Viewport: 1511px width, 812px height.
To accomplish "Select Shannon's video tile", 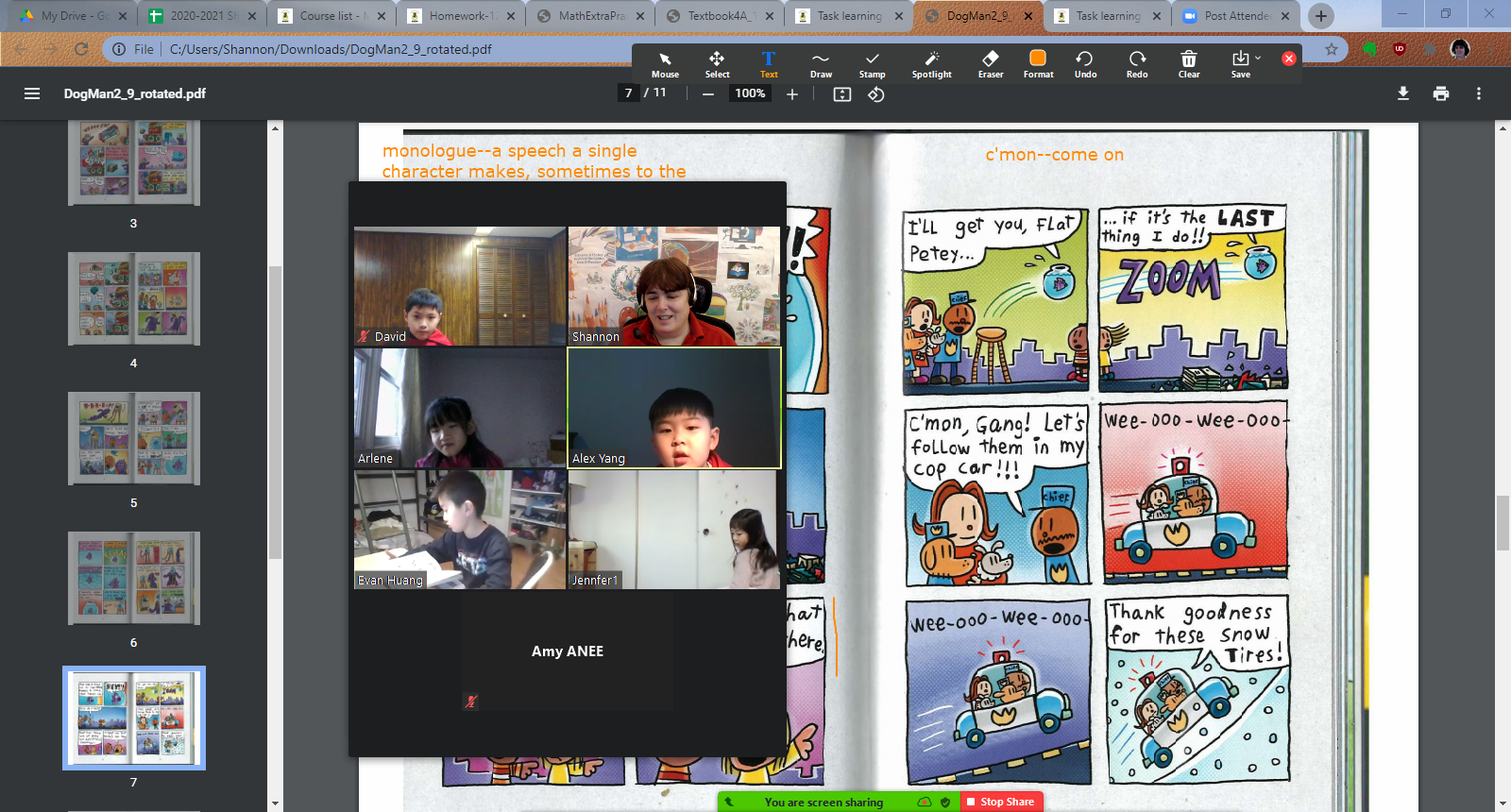I will pyautogui.click(x=674, y=286).
